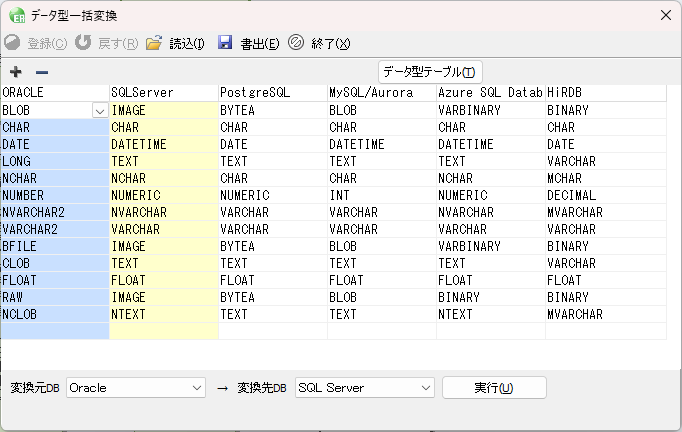Select the HiRDB MVARCHAR cell in NVARCHAR2 row
Viewport: 682px width, 432px height.
point(606,212)
